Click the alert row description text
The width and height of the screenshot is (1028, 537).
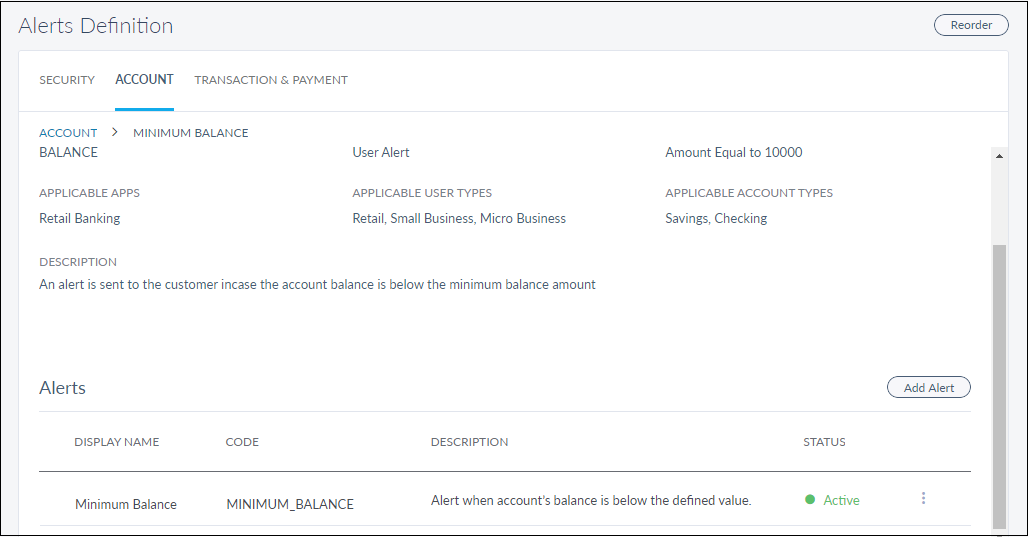tap(590, 500)
